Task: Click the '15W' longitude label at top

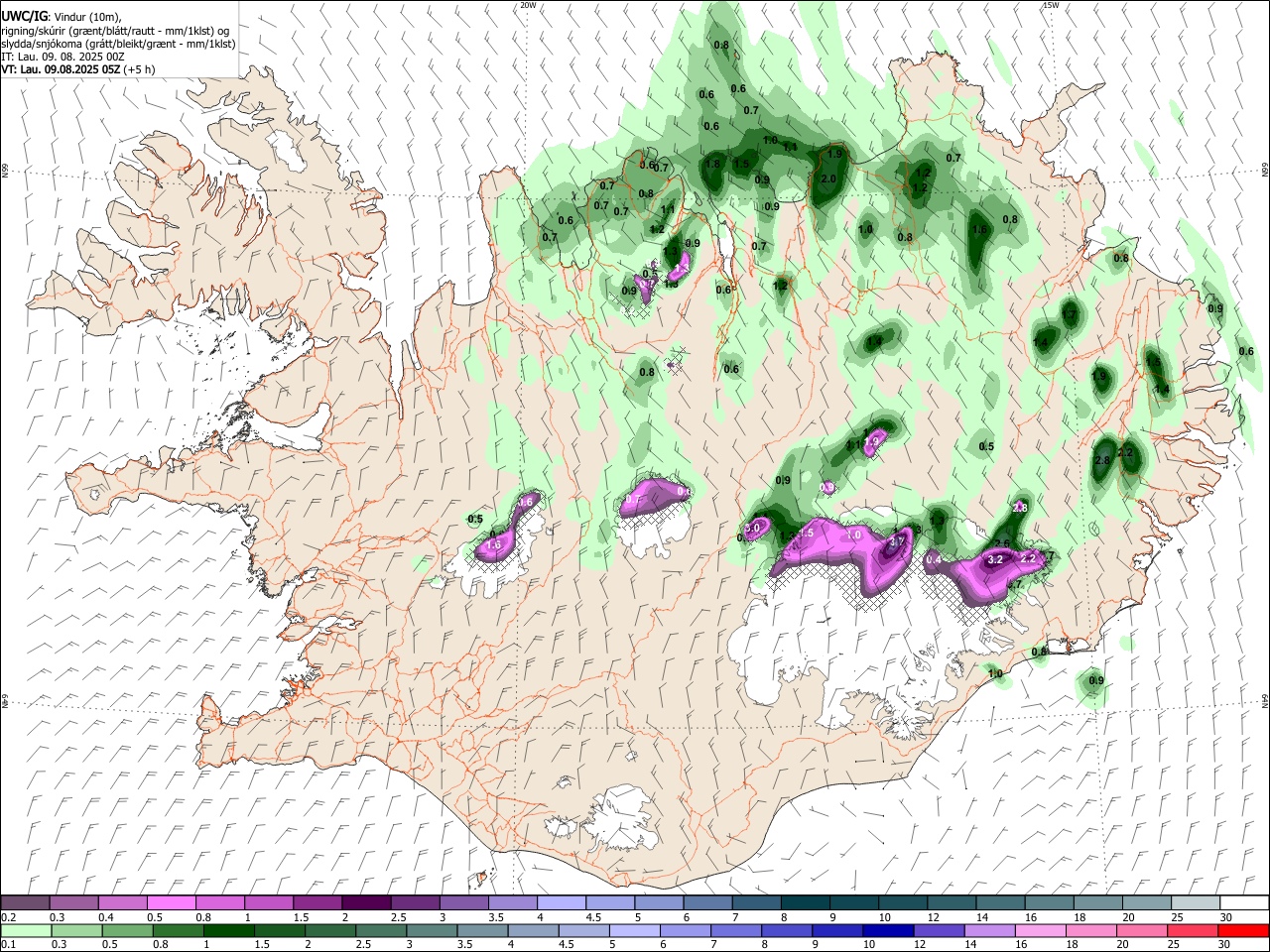Action: click(1050, 5)
